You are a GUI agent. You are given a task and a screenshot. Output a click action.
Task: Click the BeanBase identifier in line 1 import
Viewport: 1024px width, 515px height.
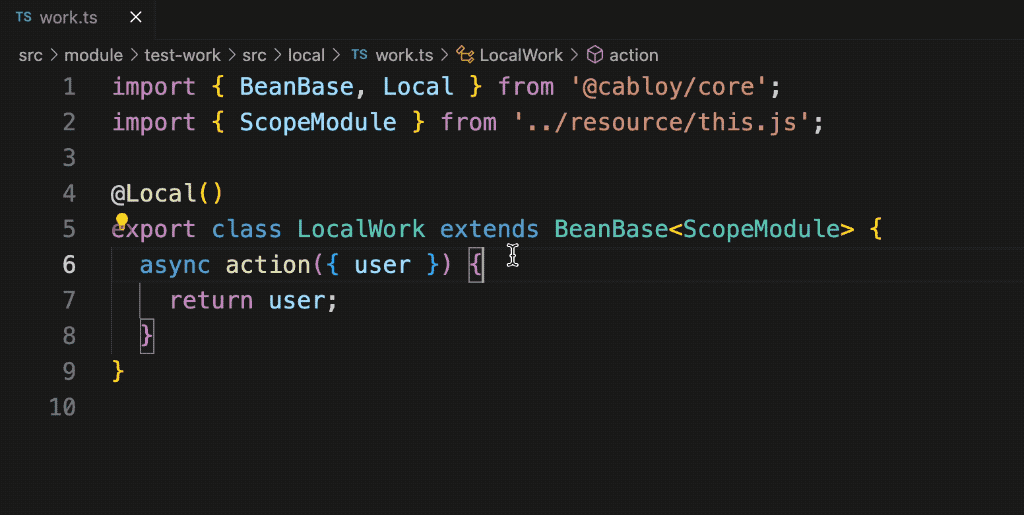coord(296,87)
